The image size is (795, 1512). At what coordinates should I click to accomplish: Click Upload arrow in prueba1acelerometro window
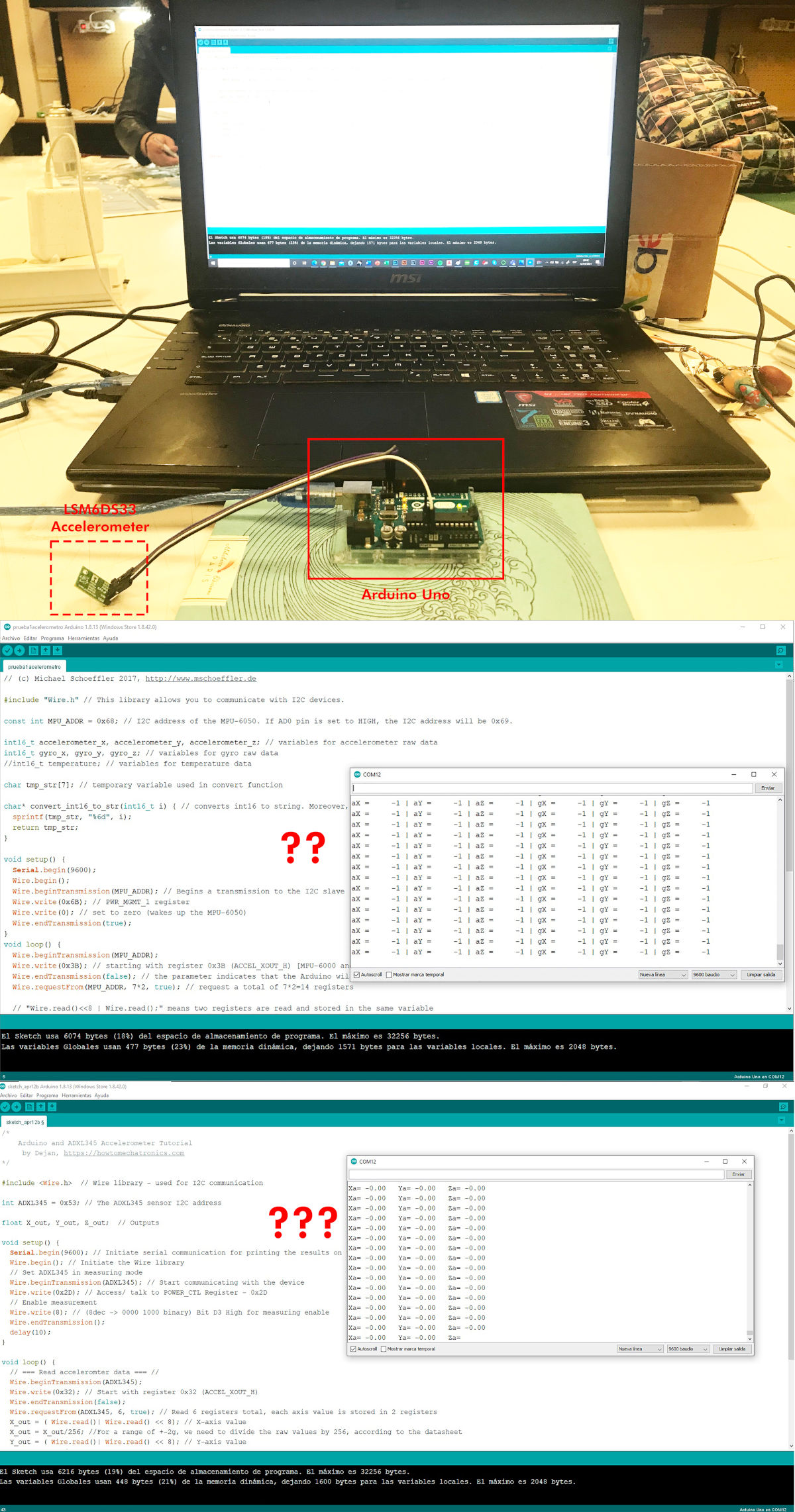tap(19, 650)
